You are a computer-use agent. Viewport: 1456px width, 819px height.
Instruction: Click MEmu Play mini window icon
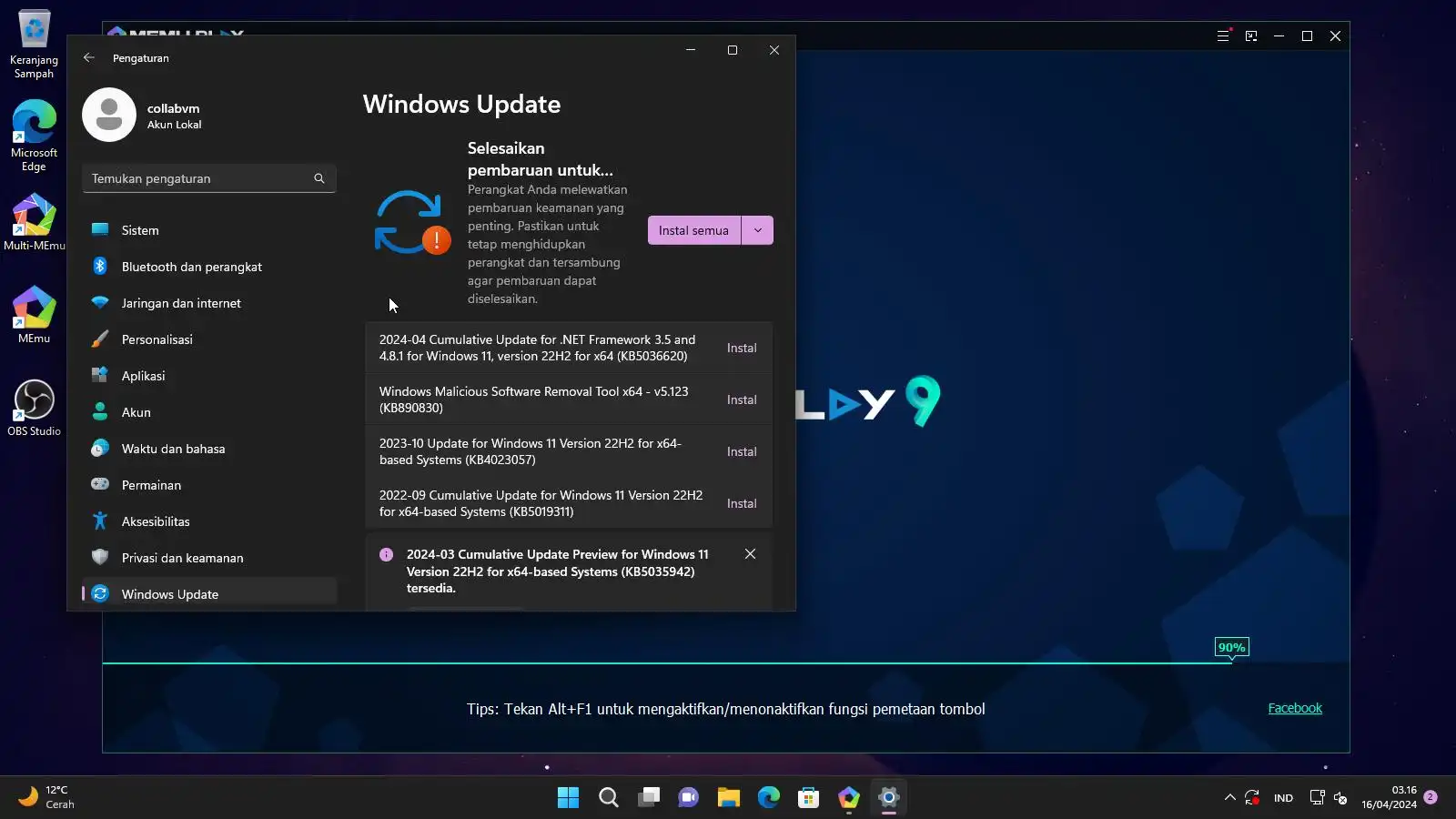pos(1251,36)
